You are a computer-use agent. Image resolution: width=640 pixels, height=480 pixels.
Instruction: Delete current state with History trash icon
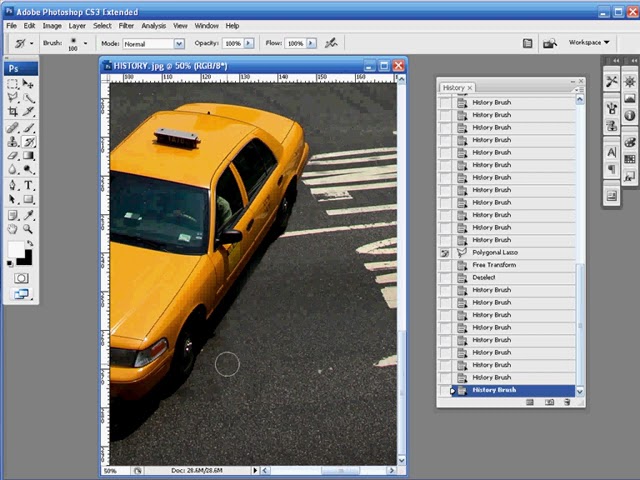[x=567, y=402]
